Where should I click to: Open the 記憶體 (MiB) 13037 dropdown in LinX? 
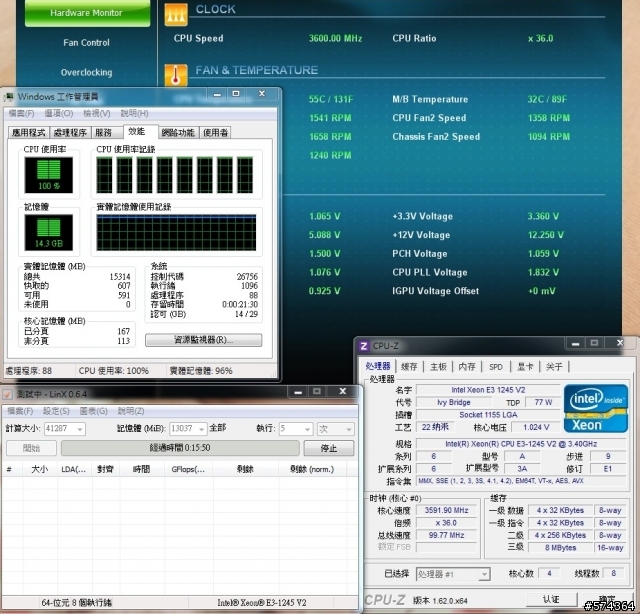[188, 429]
